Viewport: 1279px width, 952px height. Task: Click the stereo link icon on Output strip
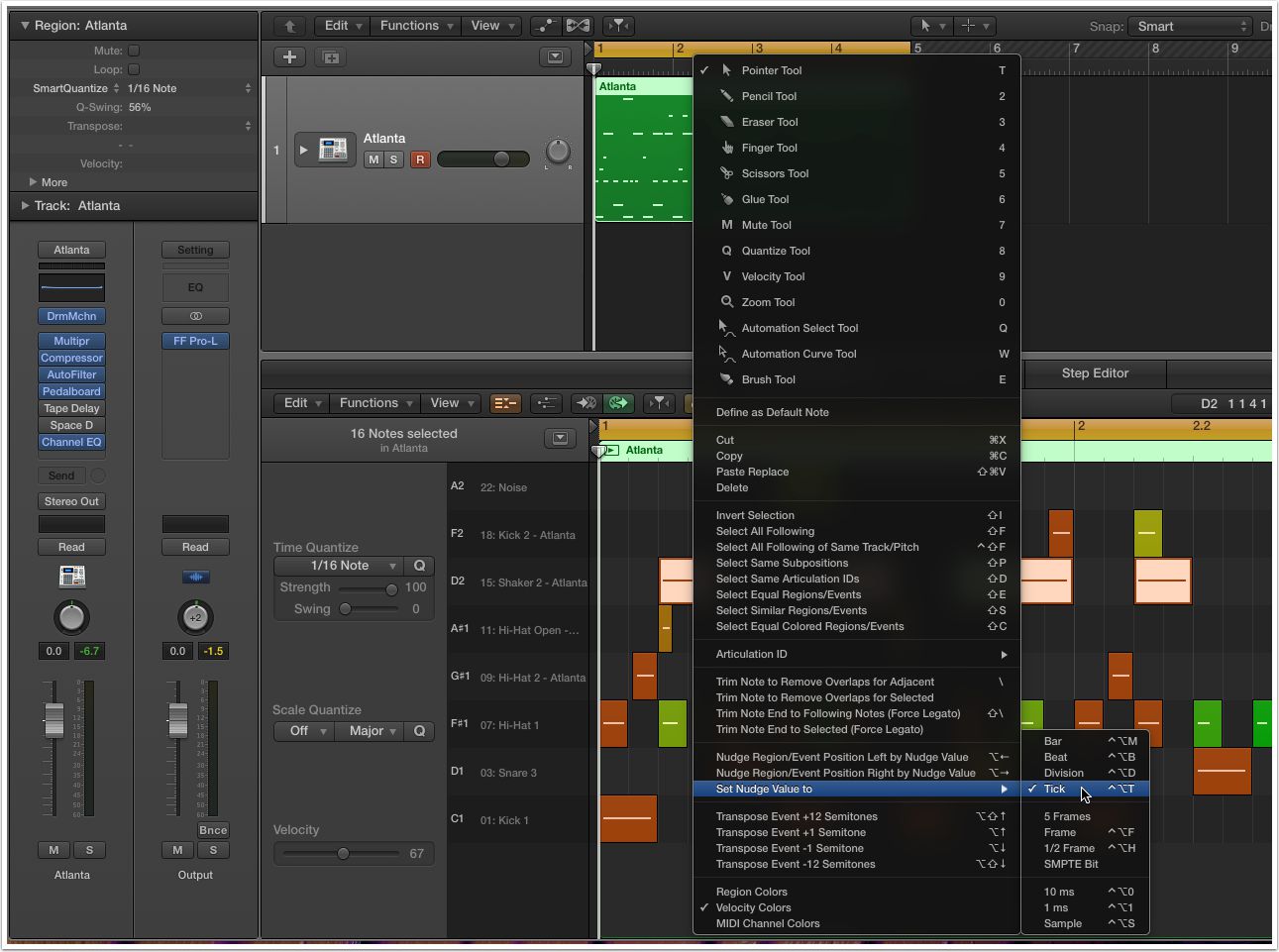(195, 316)
